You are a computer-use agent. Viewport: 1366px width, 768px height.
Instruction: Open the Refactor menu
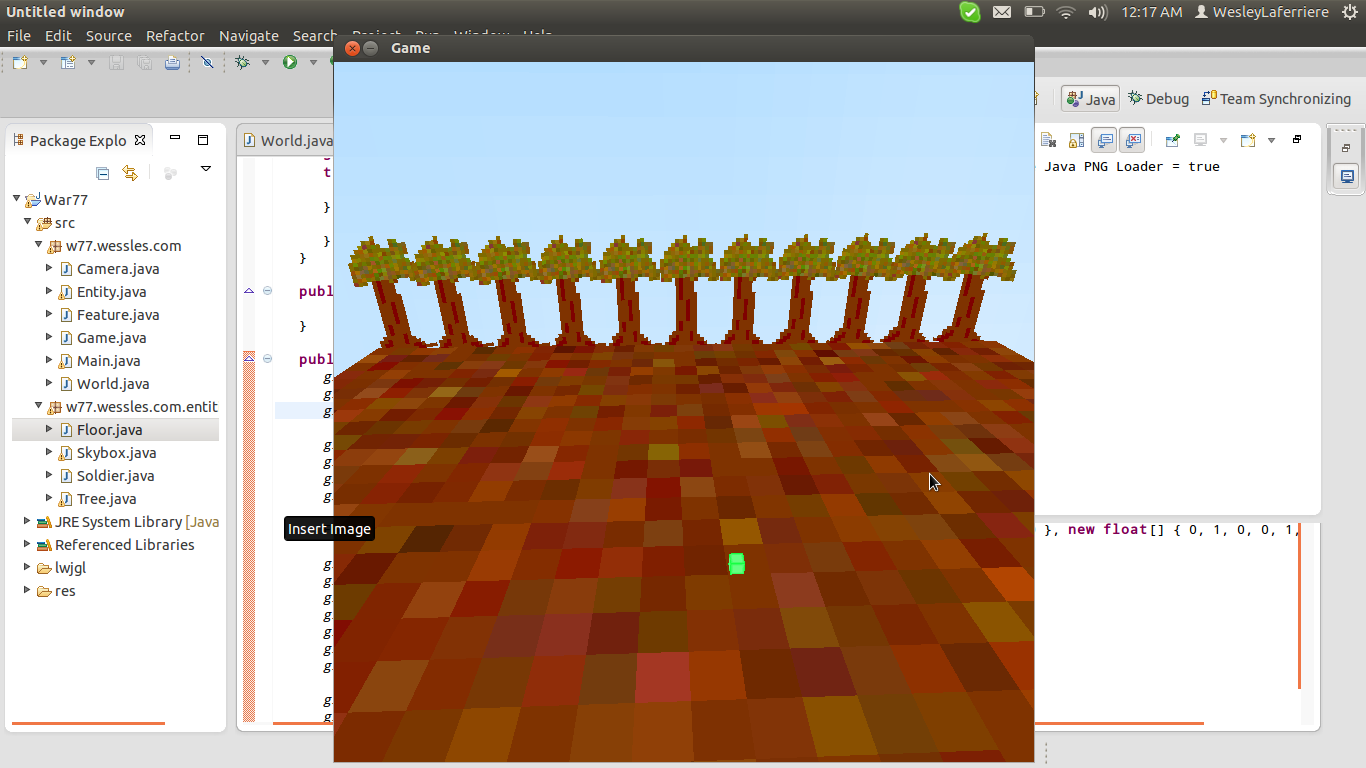[175, 35]
